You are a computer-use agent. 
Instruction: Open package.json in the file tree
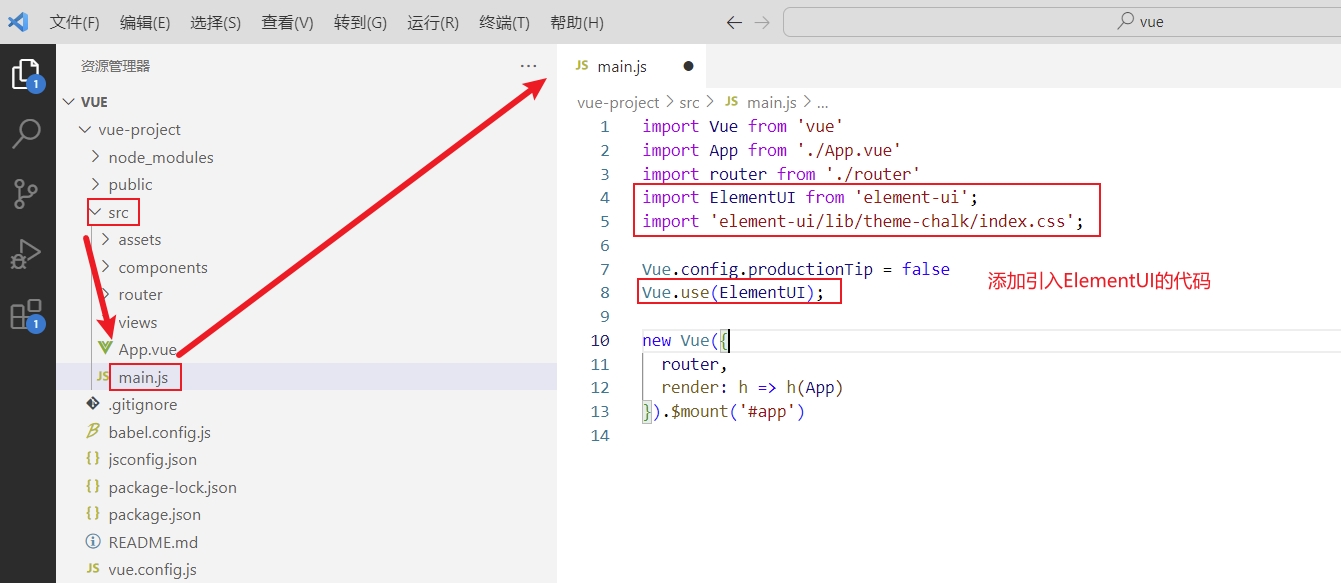point(154,515)
